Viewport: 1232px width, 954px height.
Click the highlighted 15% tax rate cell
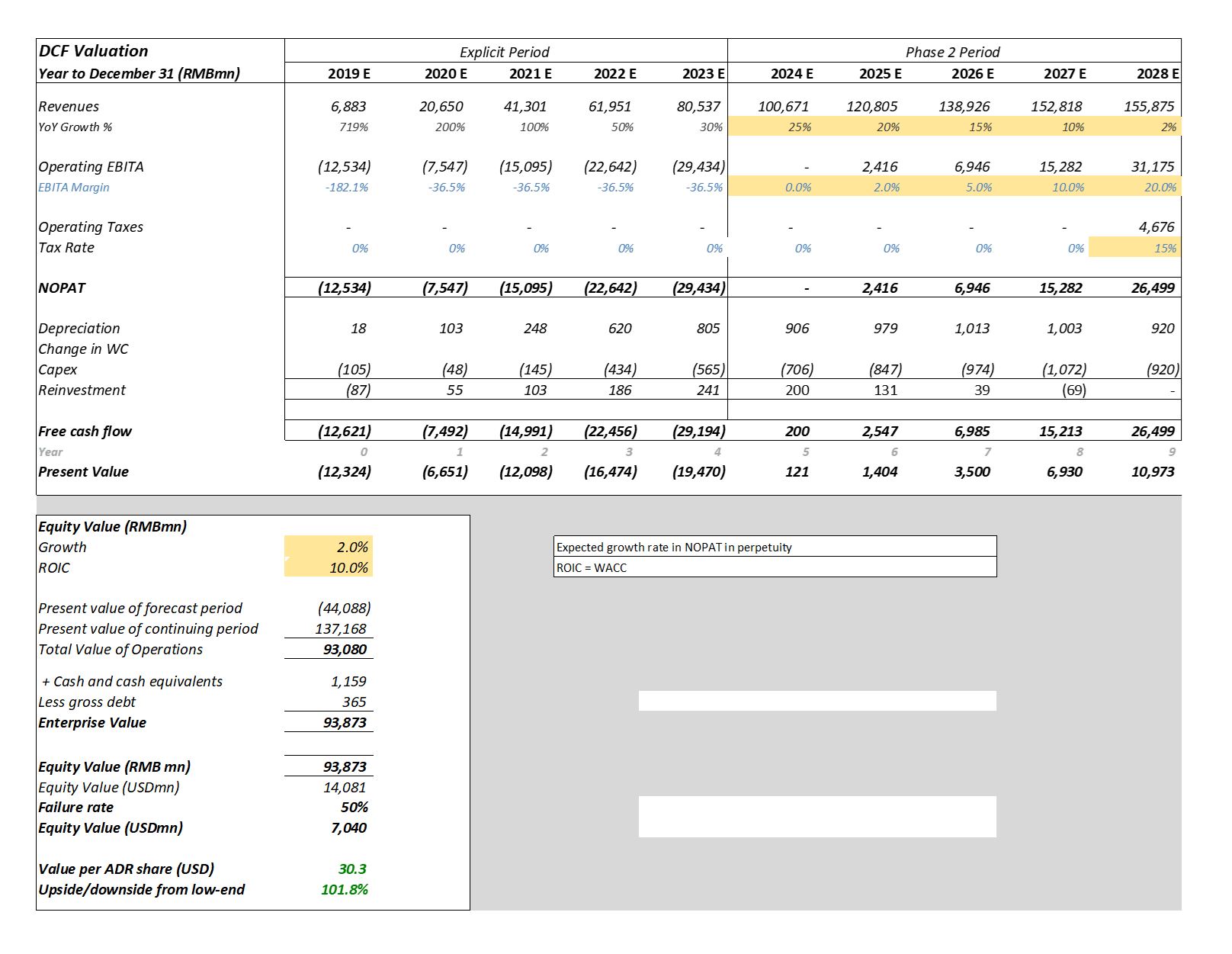tap(1134, 247)
